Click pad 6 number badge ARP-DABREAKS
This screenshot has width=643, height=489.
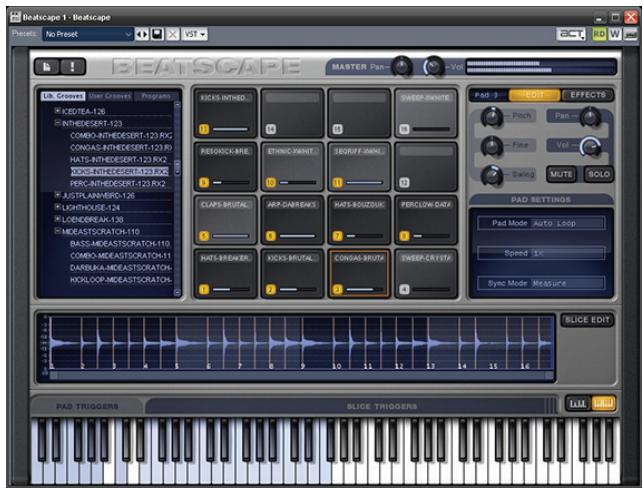pyautogui.click(x=271, y=236)
